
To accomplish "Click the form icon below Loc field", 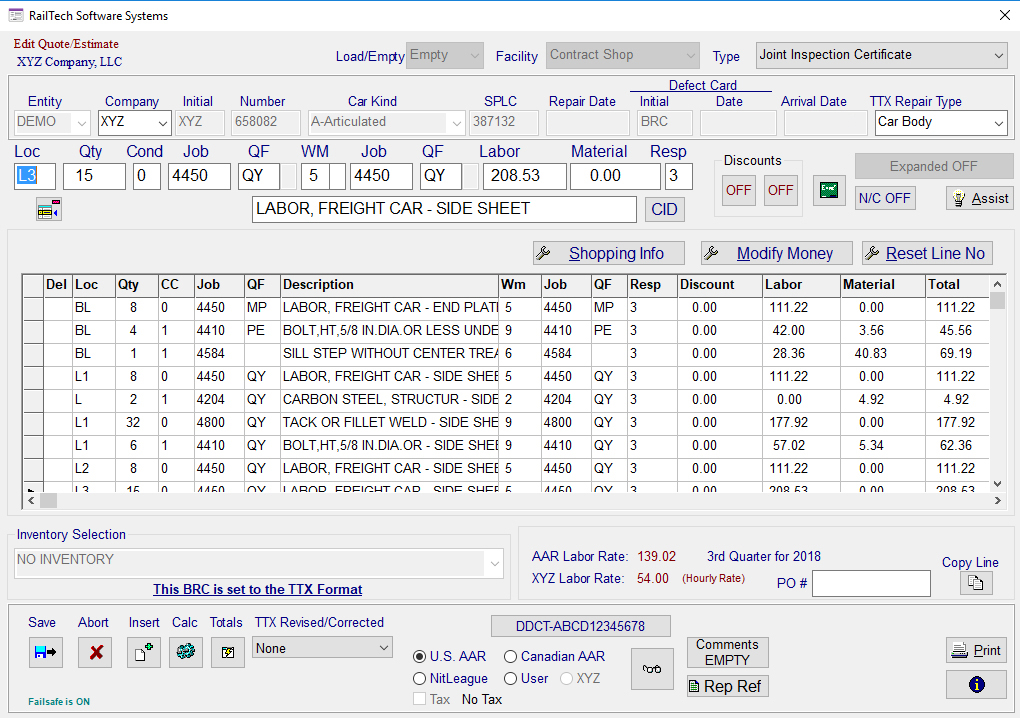I will pos(49,209).
